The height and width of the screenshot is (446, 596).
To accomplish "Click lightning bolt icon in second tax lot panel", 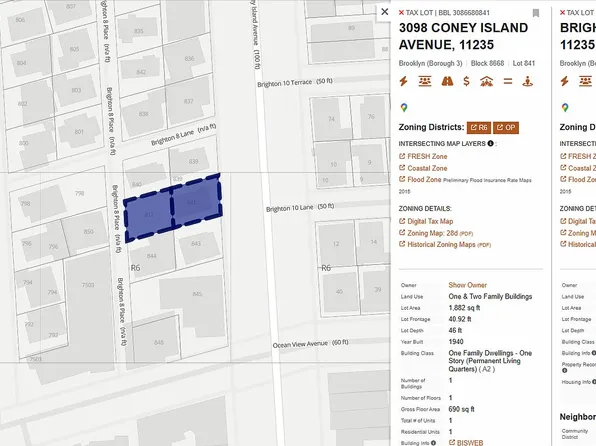I will [565, 81].
